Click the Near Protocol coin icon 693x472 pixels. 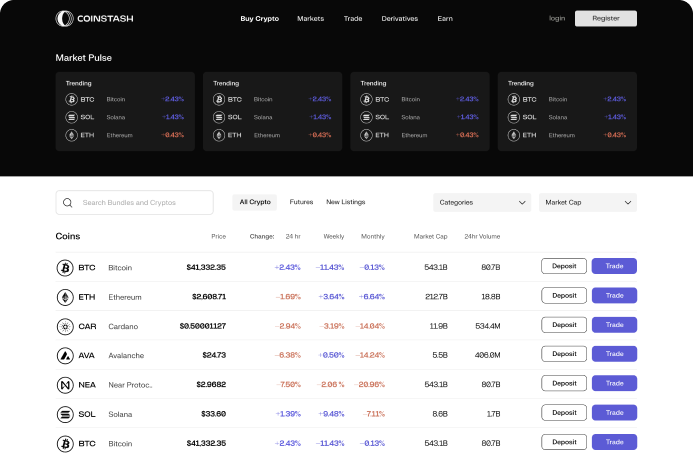(65, 385)
